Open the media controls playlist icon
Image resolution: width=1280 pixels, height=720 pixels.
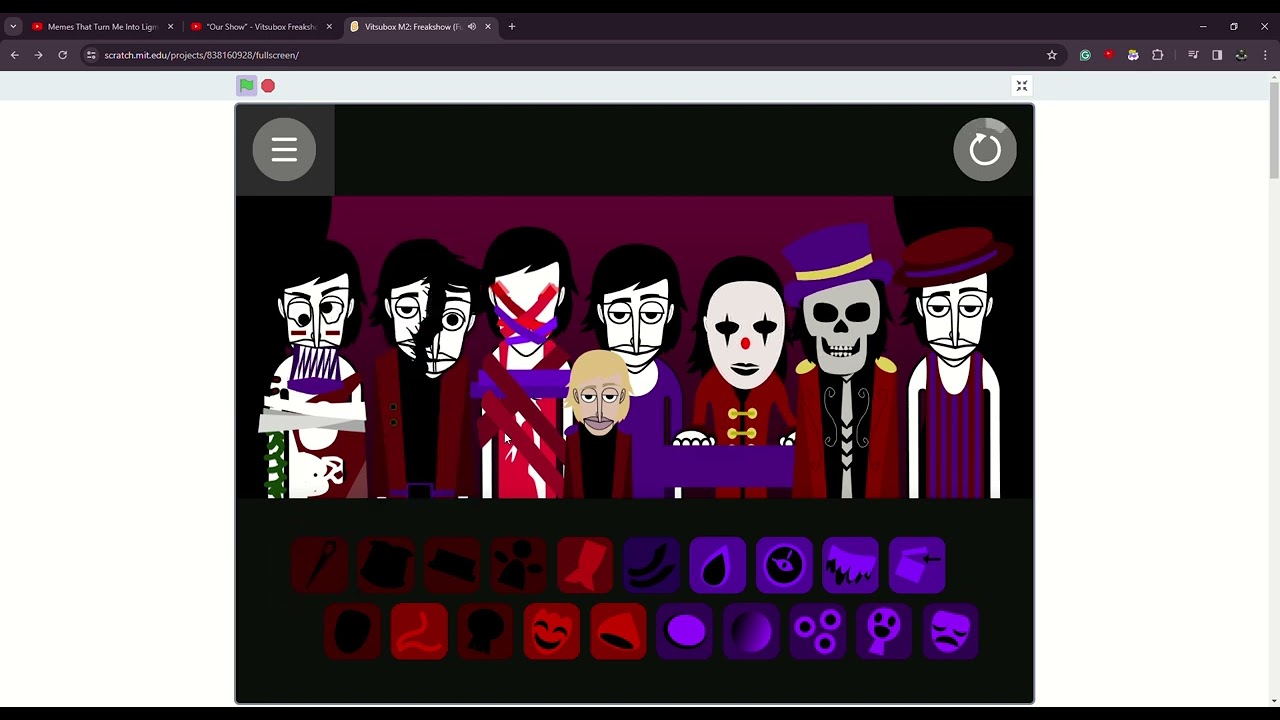pyautogui.click(x=1193, y=55)
